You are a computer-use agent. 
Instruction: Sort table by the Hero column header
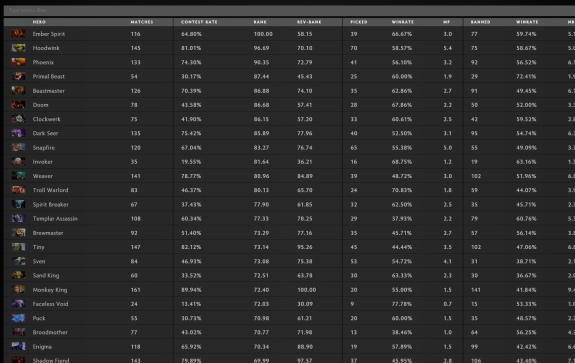click(x=39, y=22)
